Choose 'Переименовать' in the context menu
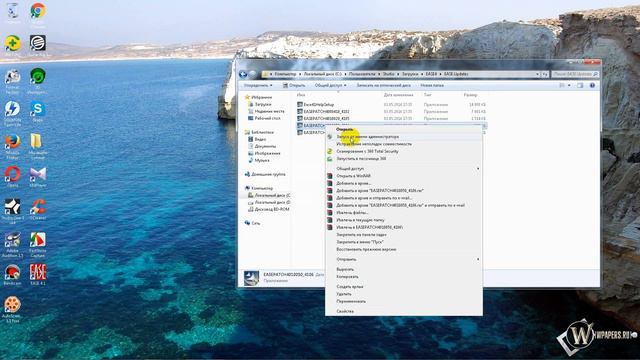 tap(351, 301)
